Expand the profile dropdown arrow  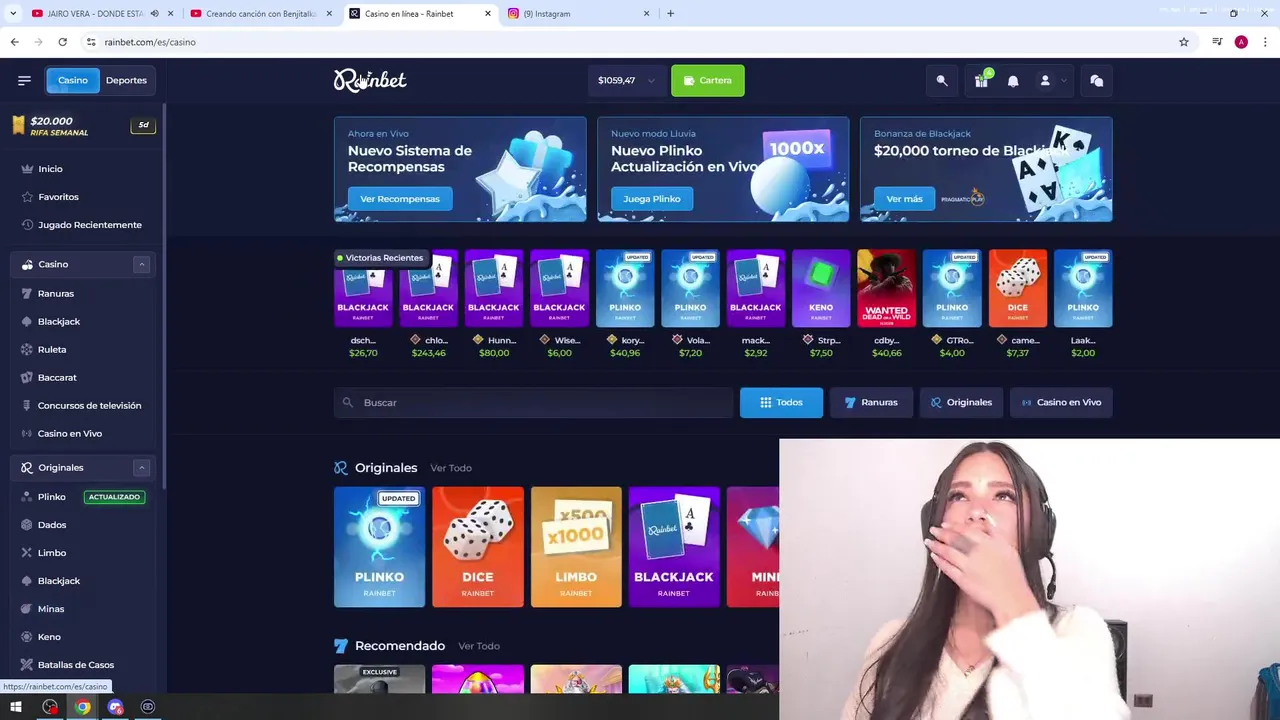(1064, 81)
